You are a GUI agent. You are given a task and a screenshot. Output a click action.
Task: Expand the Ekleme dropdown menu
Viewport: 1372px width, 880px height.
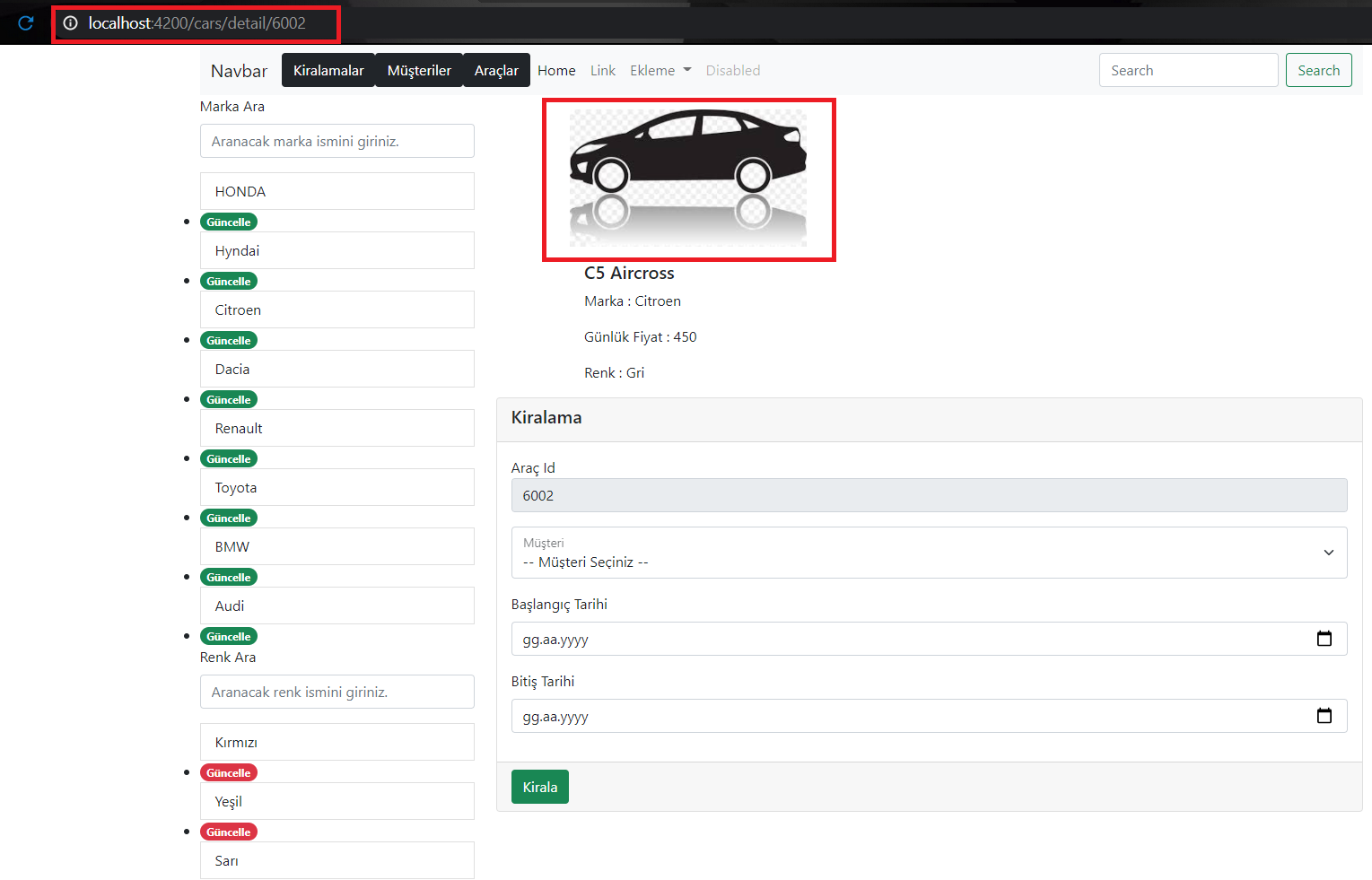point(660,70)
